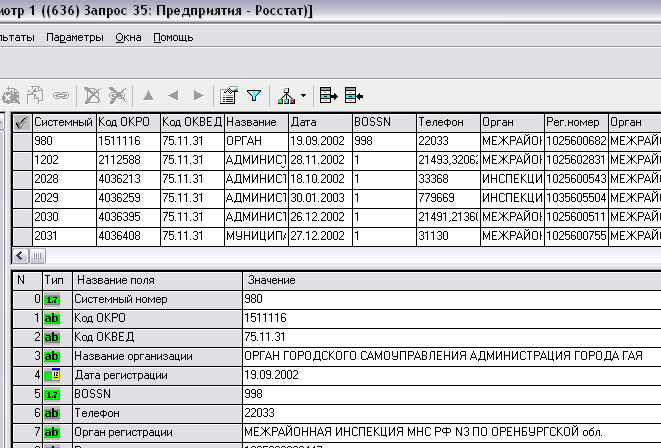
Task: Select the Название организации field row
Action: (x=337, y=357)
